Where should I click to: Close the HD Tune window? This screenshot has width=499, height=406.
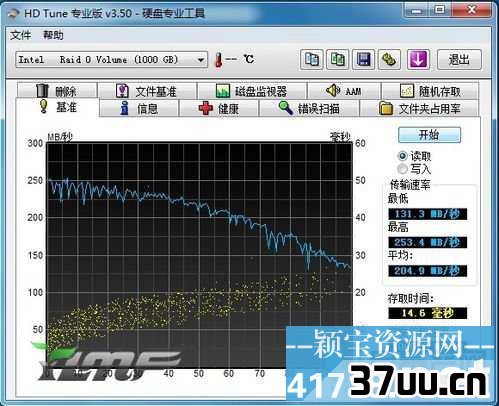click(x=471, y=10)
